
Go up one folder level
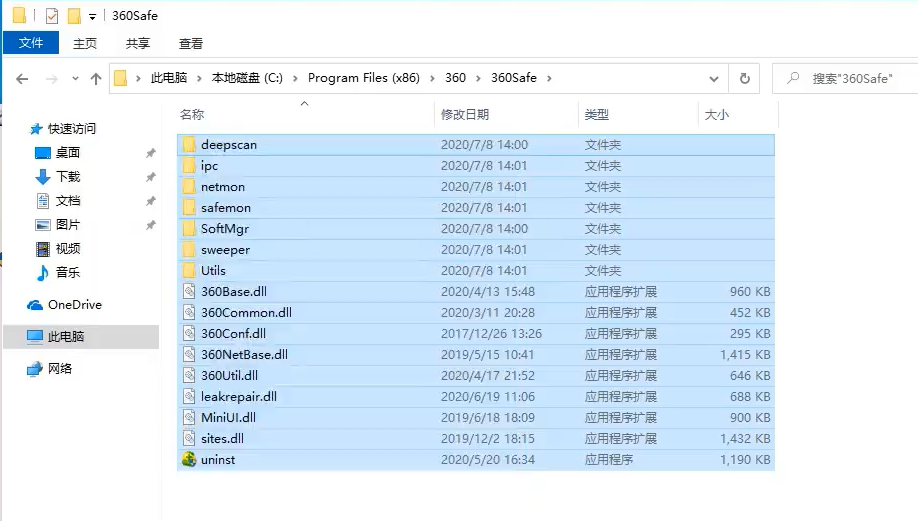(x=96, y=78)
